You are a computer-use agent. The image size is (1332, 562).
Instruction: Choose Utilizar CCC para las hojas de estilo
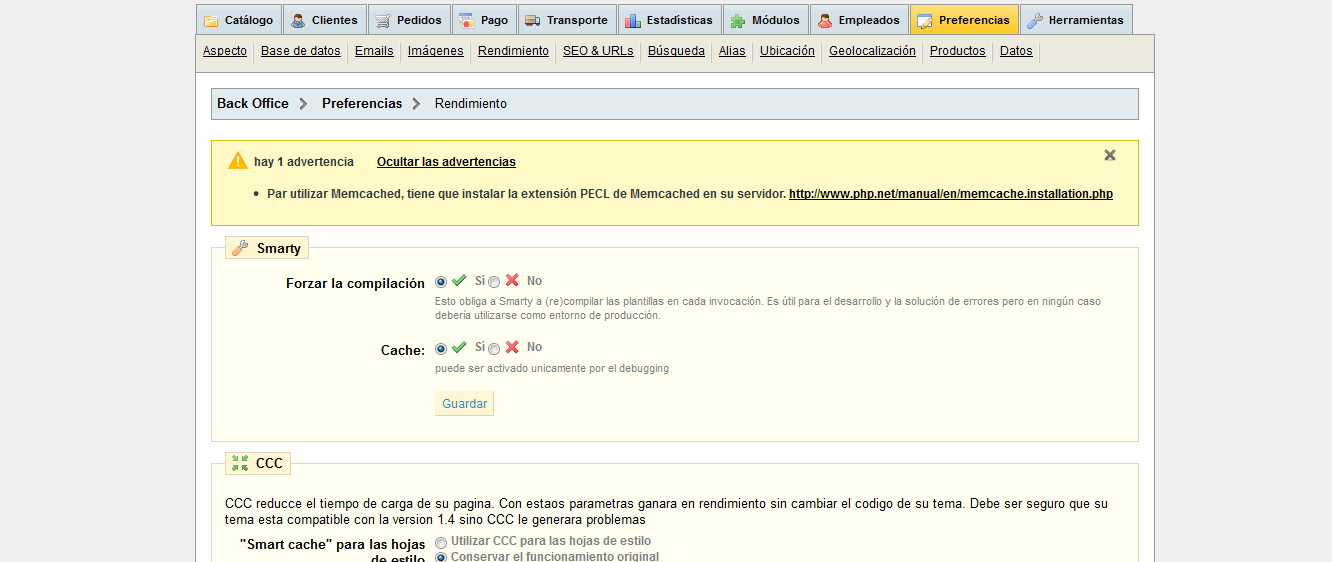(441, 541)
